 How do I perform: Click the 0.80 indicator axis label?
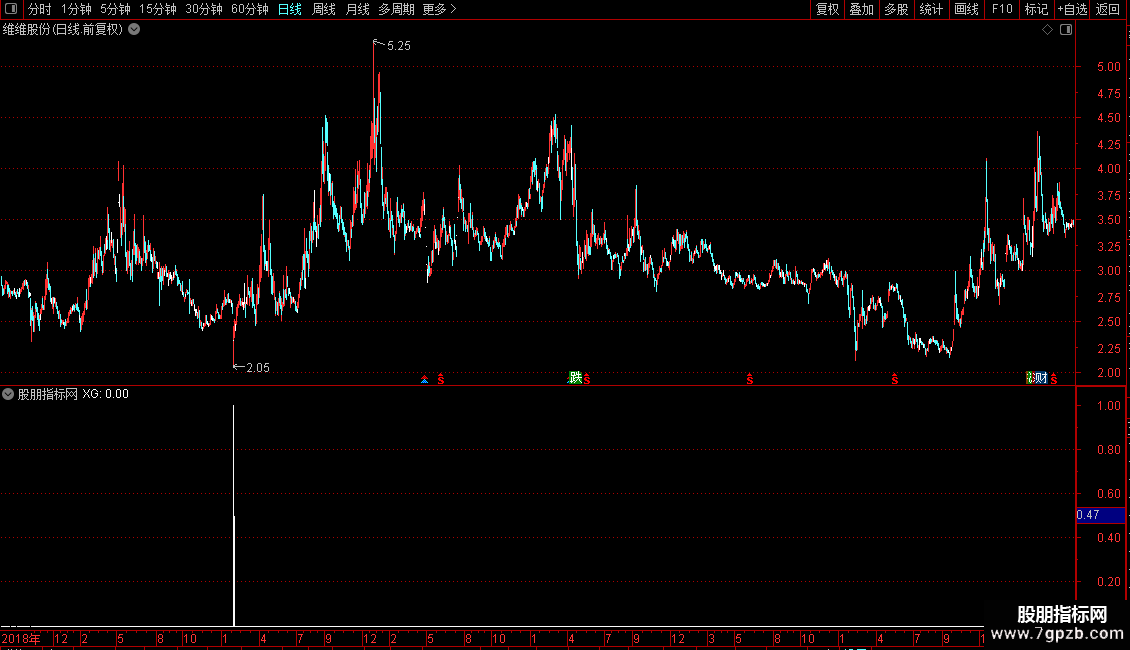click(x=1108, y=450)
